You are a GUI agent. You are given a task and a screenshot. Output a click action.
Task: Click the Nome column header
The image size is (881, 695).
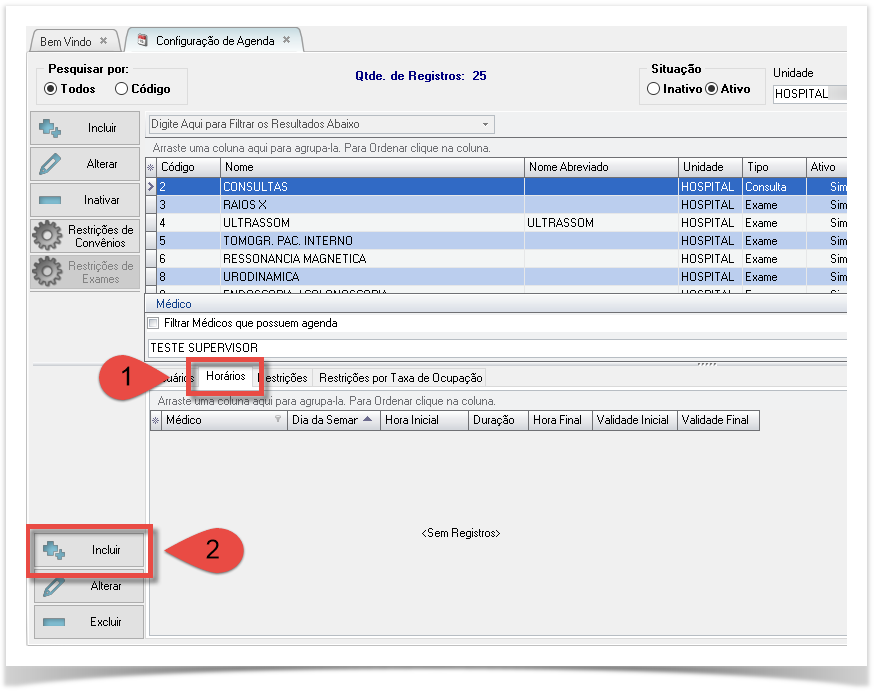tap(372, 167)
